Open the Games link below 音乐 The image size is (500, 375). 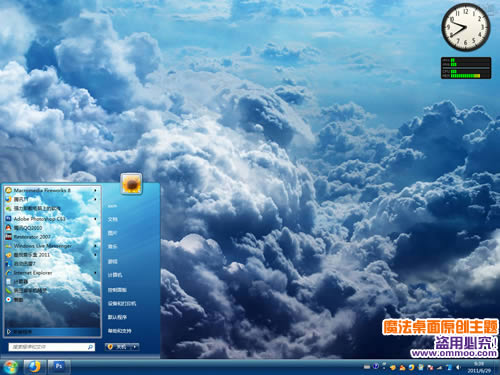[x=113, y=262]
